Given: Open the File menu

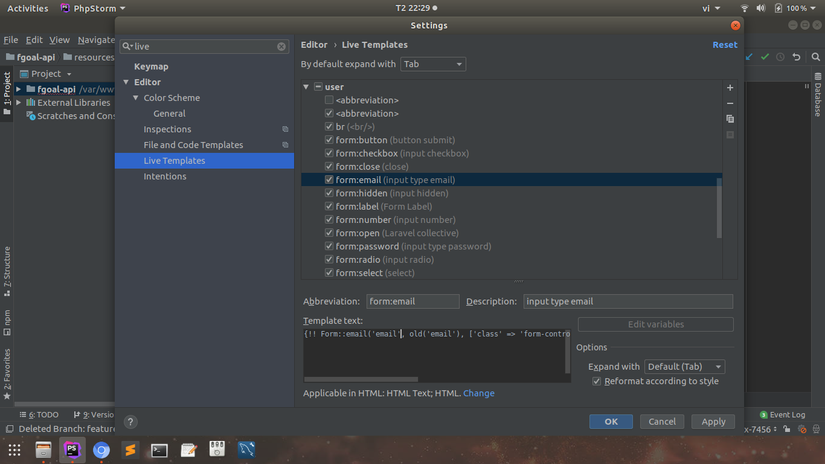Looking at the screenshot, I should point(11,40).
